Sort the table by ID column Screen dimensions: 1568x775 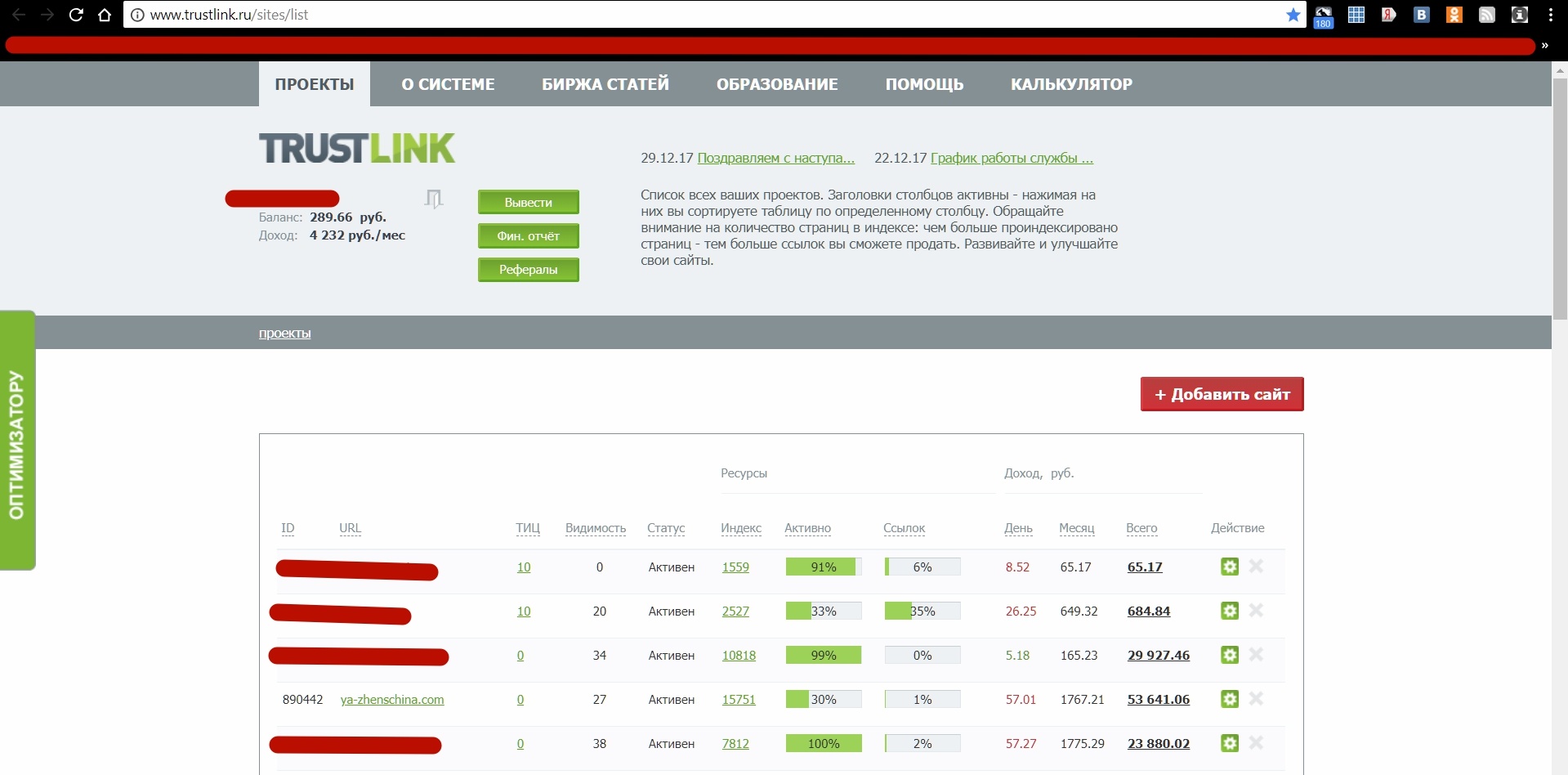tap(288, 528)
